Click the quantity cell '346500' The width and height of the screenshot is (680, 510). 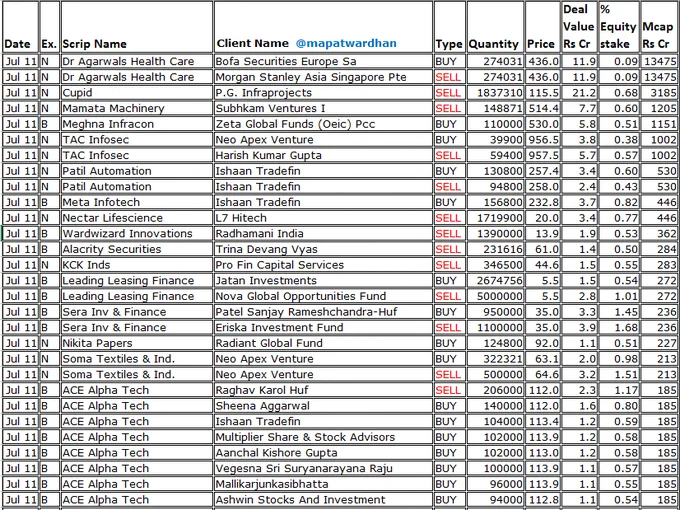[x=495, y=265]
